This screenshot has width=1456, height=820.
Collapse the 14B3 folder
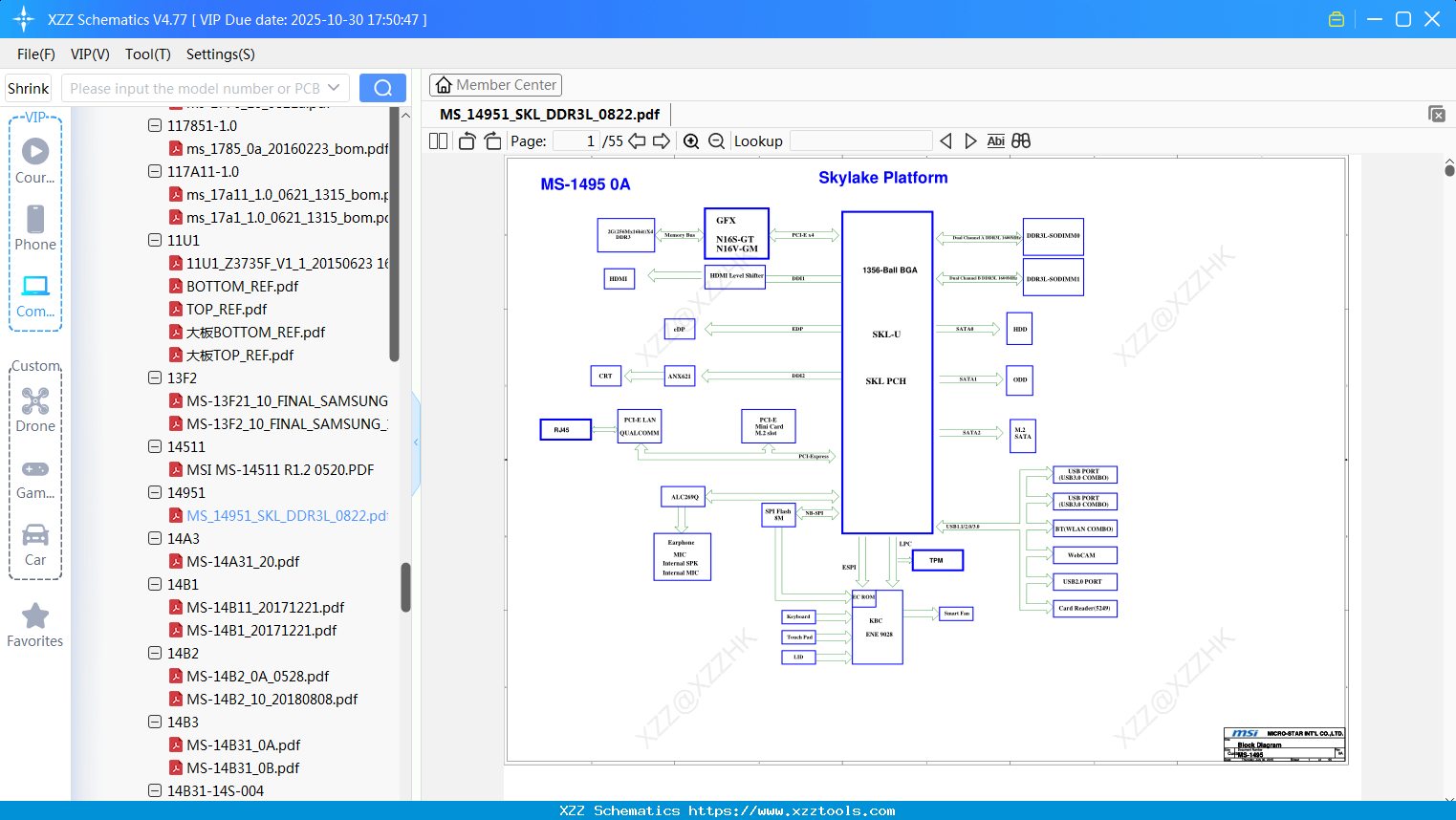point(155,722)
